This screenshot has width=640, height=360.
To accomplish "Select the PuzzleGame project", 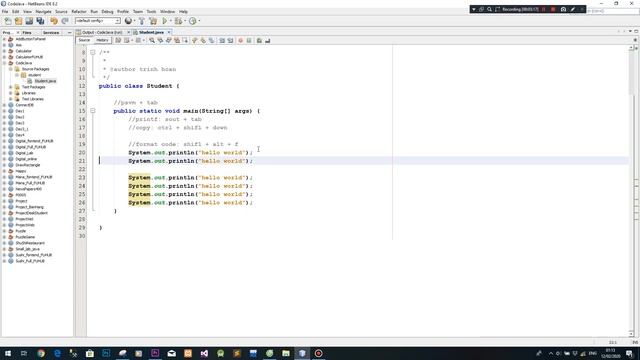I will point(25,237).
